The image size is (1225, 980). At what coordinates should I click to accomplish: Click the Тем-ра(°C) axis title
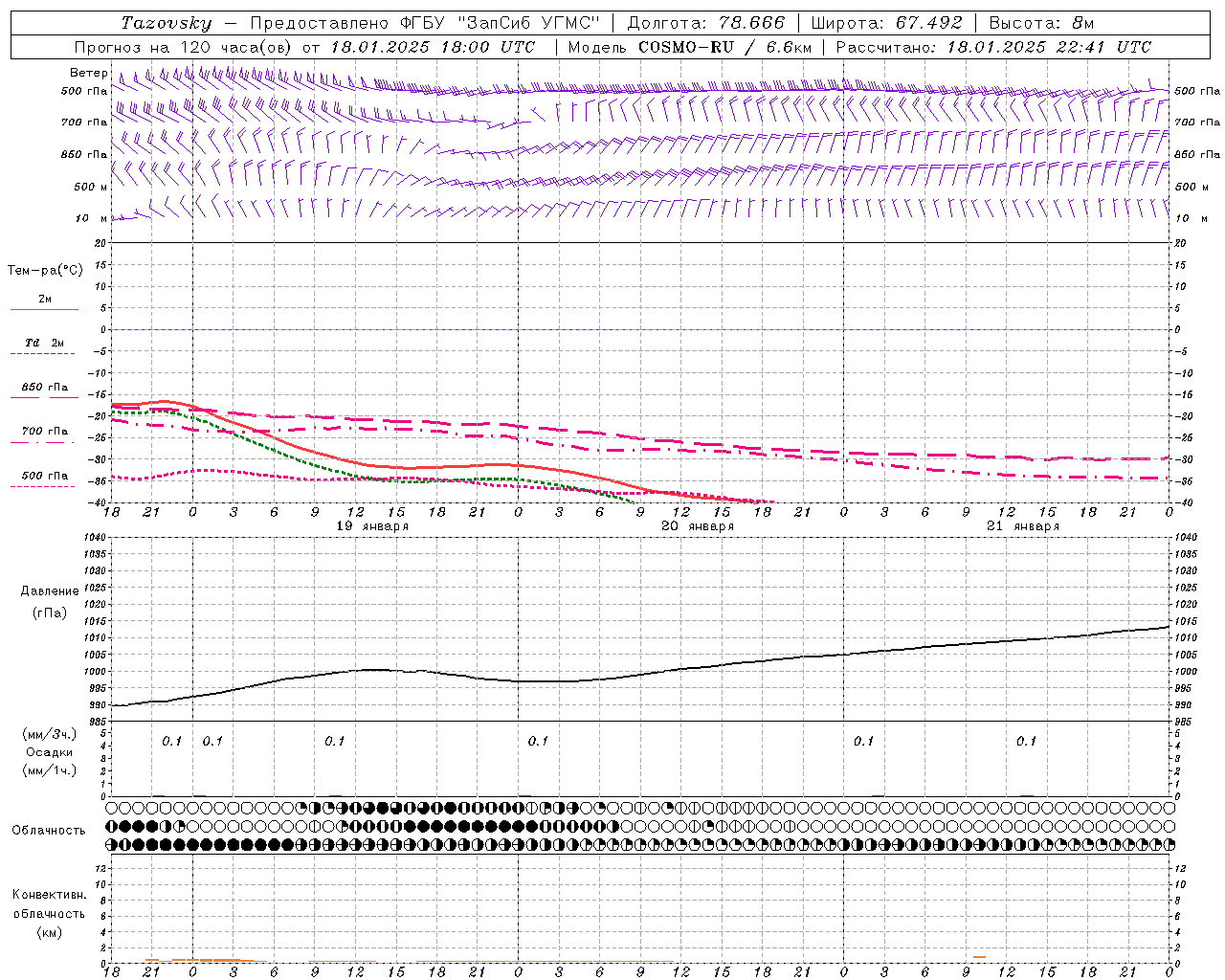click(45, 271)
